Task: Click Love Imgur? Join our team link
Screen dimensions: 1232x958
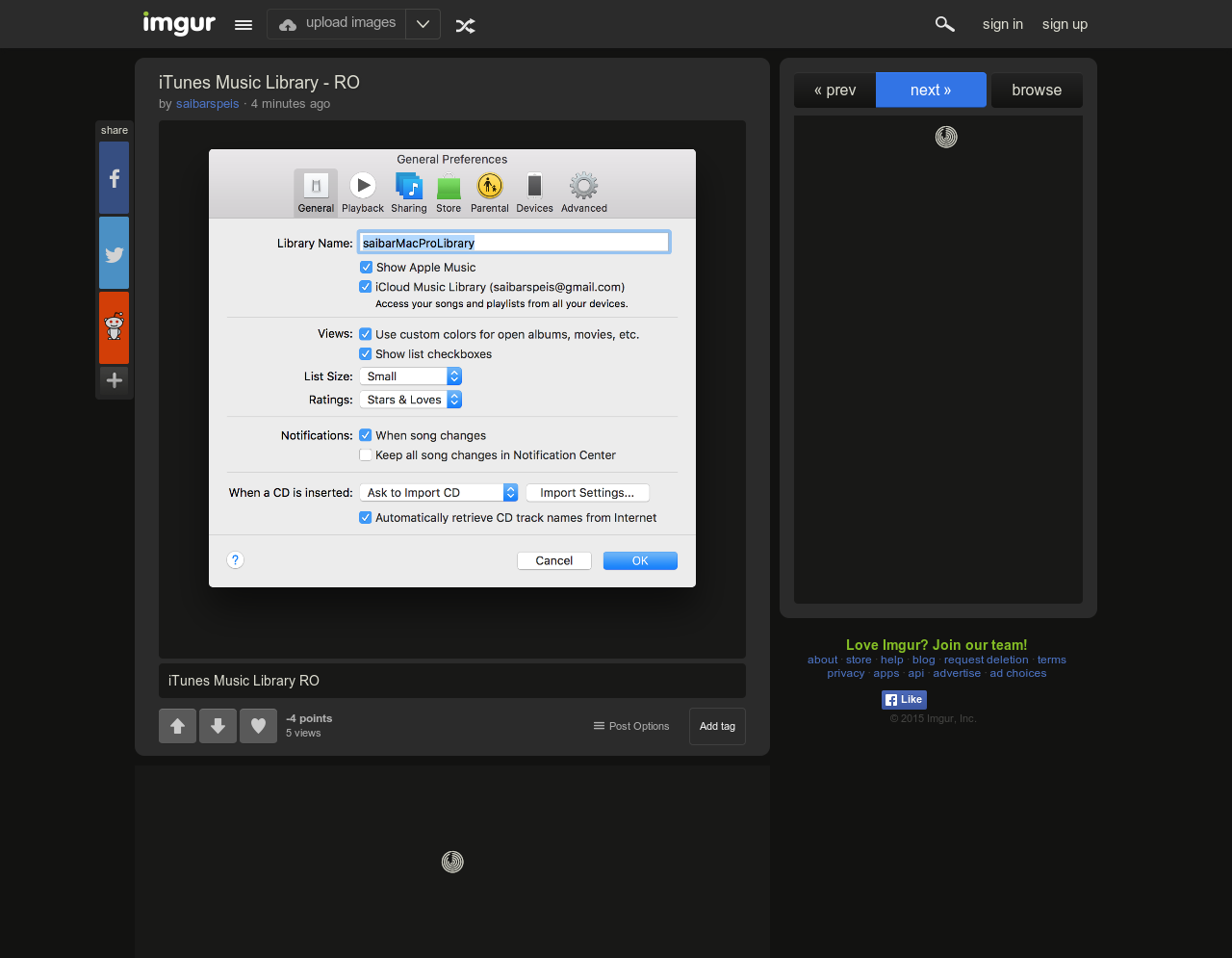Action: 937,645
